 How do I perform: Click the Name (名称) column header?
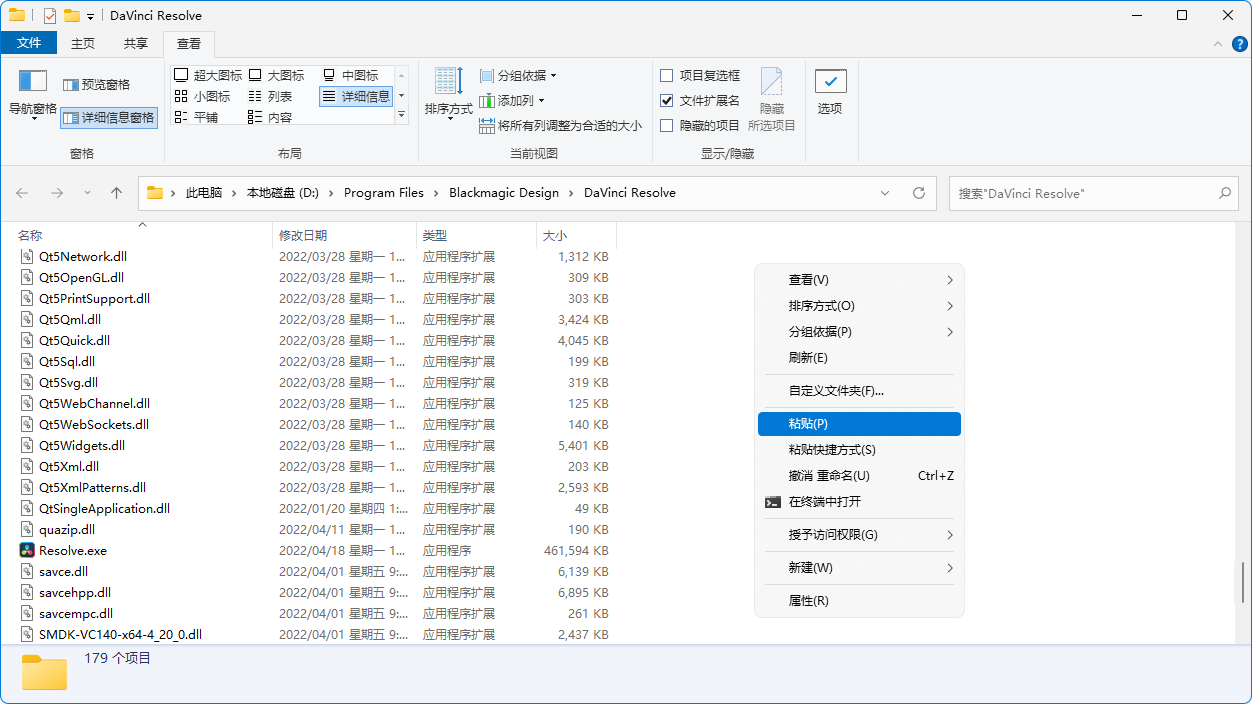coord(142,235)
